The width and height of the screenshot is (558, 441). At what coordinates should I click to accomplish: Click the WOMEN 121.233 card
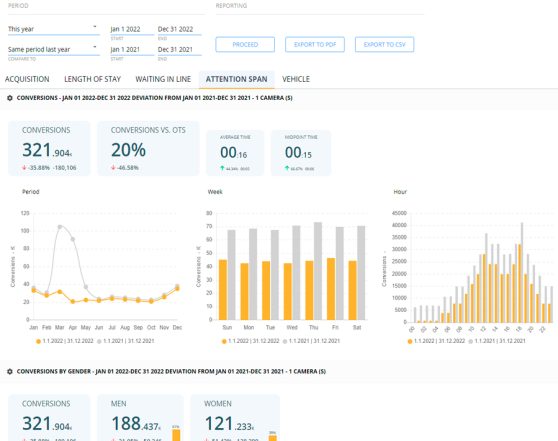[x=235, y=418]
